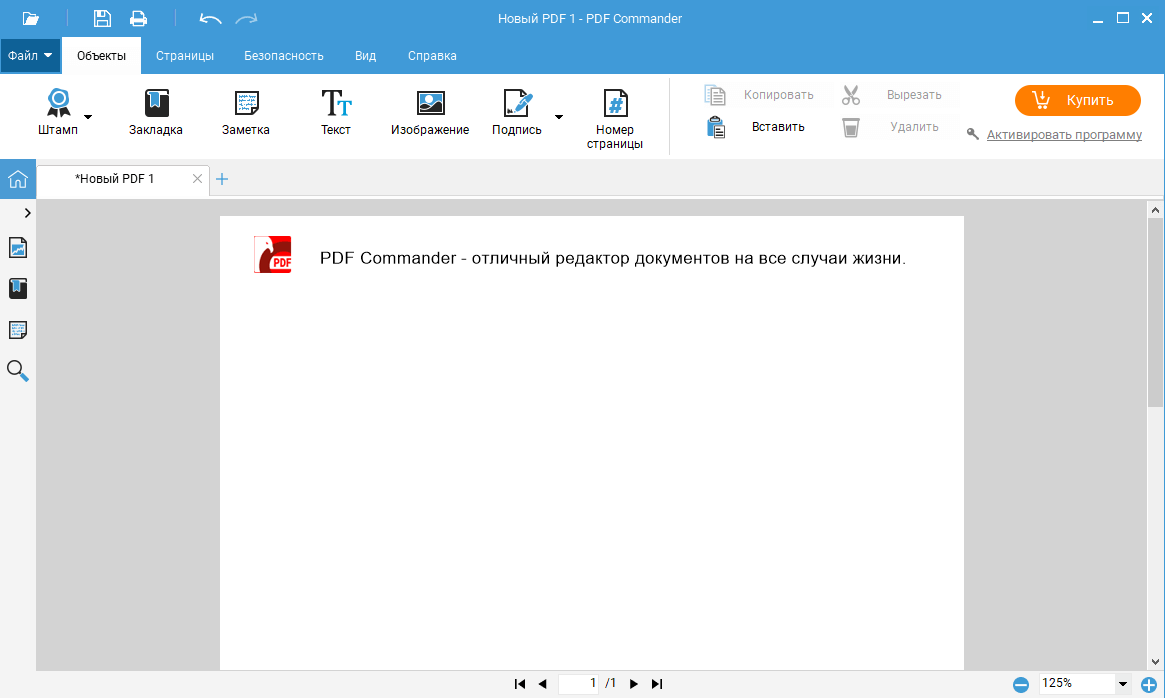Save the document with the floppy disk icon

(x=102, y=18)
